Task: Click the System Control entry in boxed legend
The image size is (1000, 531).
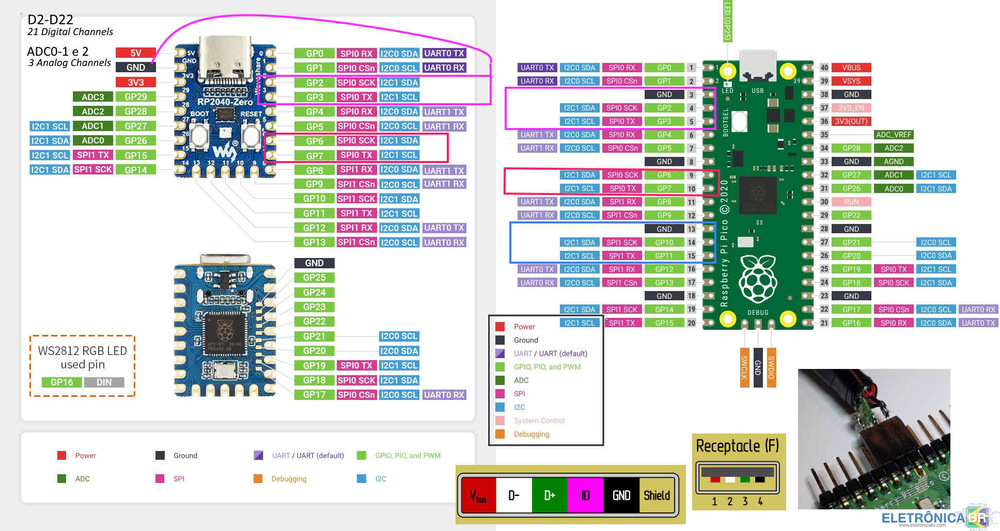Action: [x=539, y=420]
